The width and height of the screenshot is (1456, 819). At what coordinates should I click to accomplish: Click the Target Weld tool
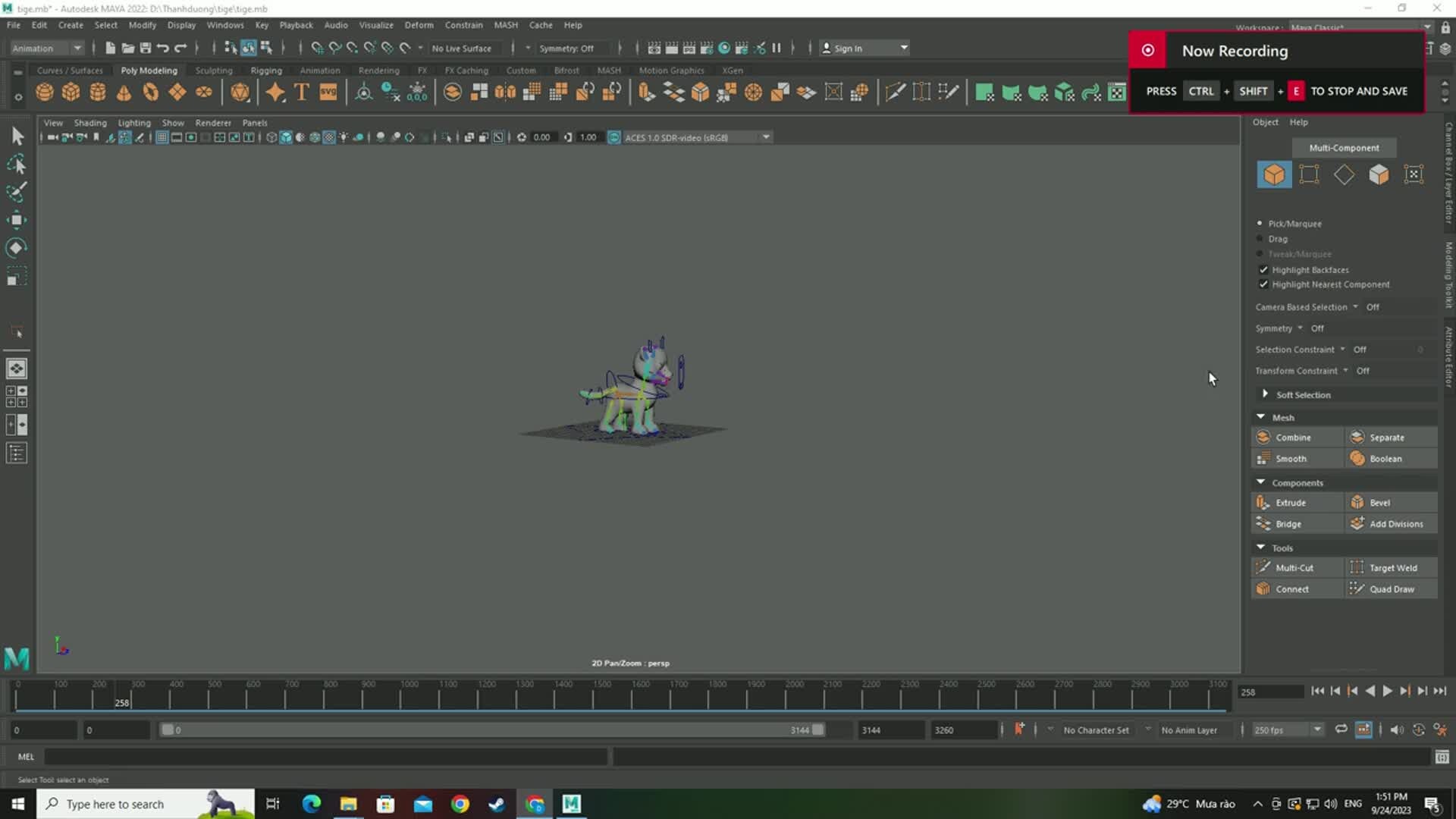[1394, 567]
